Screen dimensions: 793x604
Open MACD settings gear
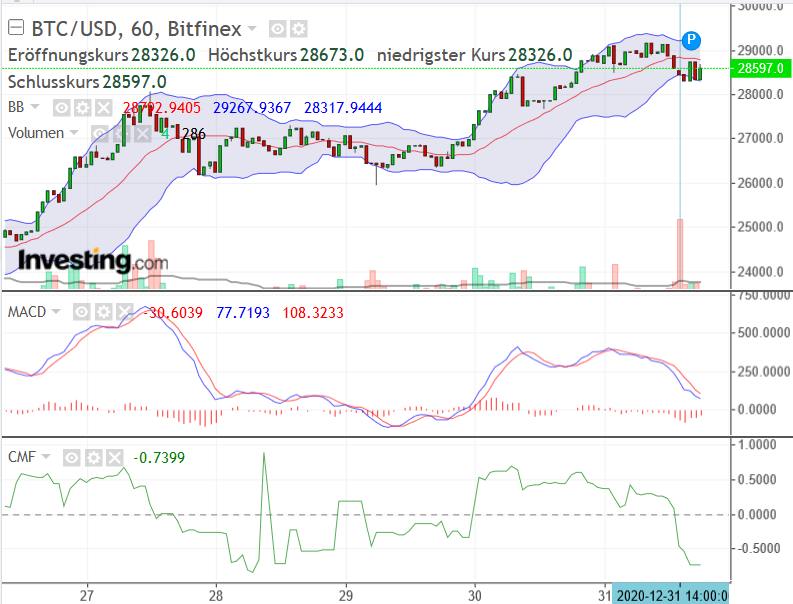(103, 312)
